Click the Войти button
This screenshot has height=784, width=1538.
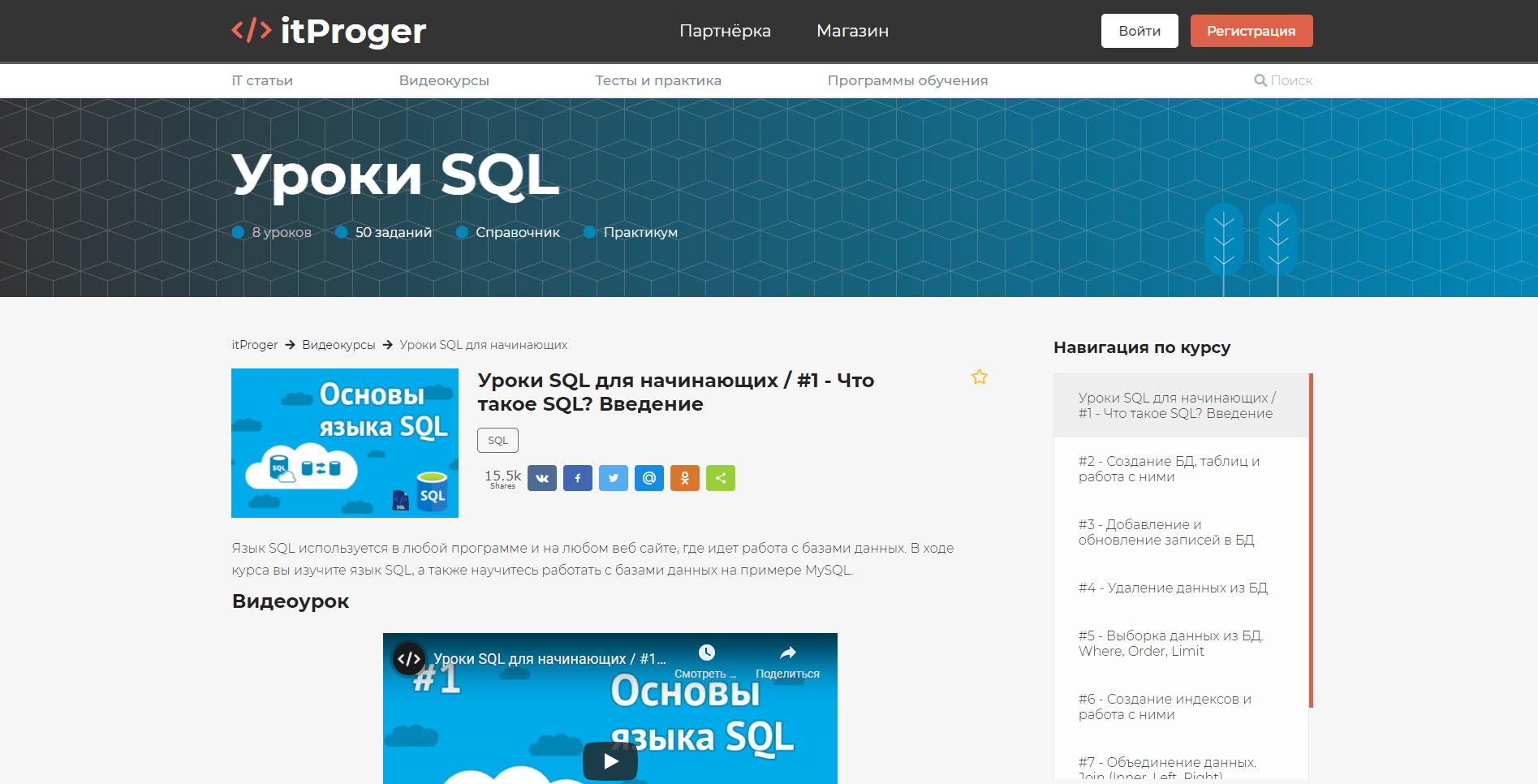(x=1139, y=31)
